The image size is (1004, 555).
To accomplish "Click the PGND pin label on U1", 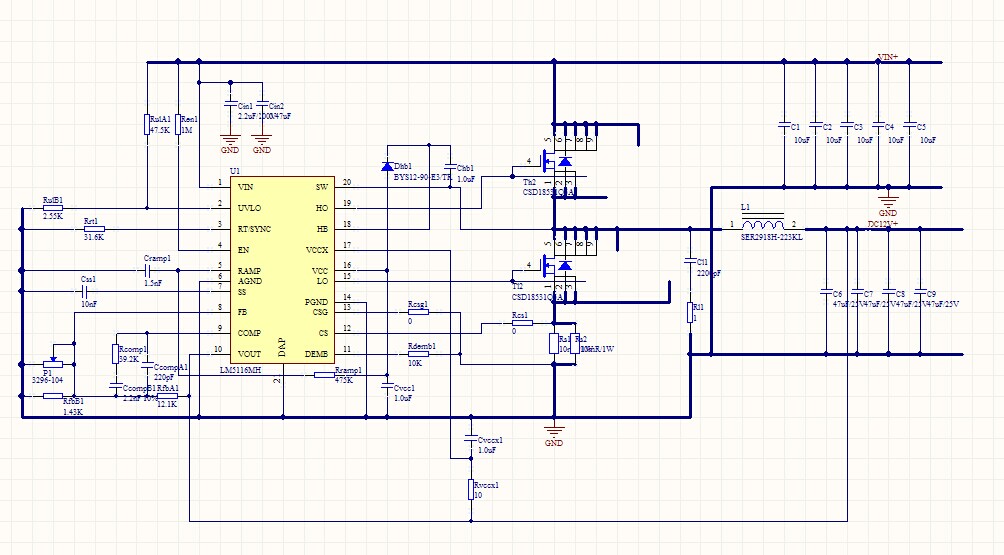I will 316,302.
